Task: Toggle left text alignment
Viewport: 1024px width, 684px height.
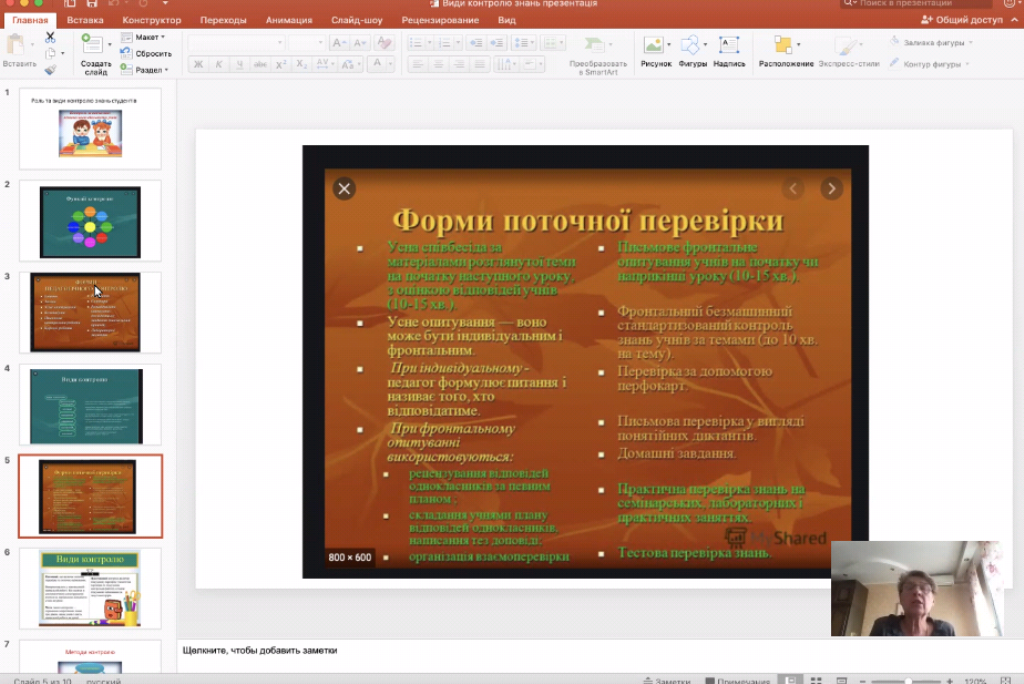Action: point(418,64)
